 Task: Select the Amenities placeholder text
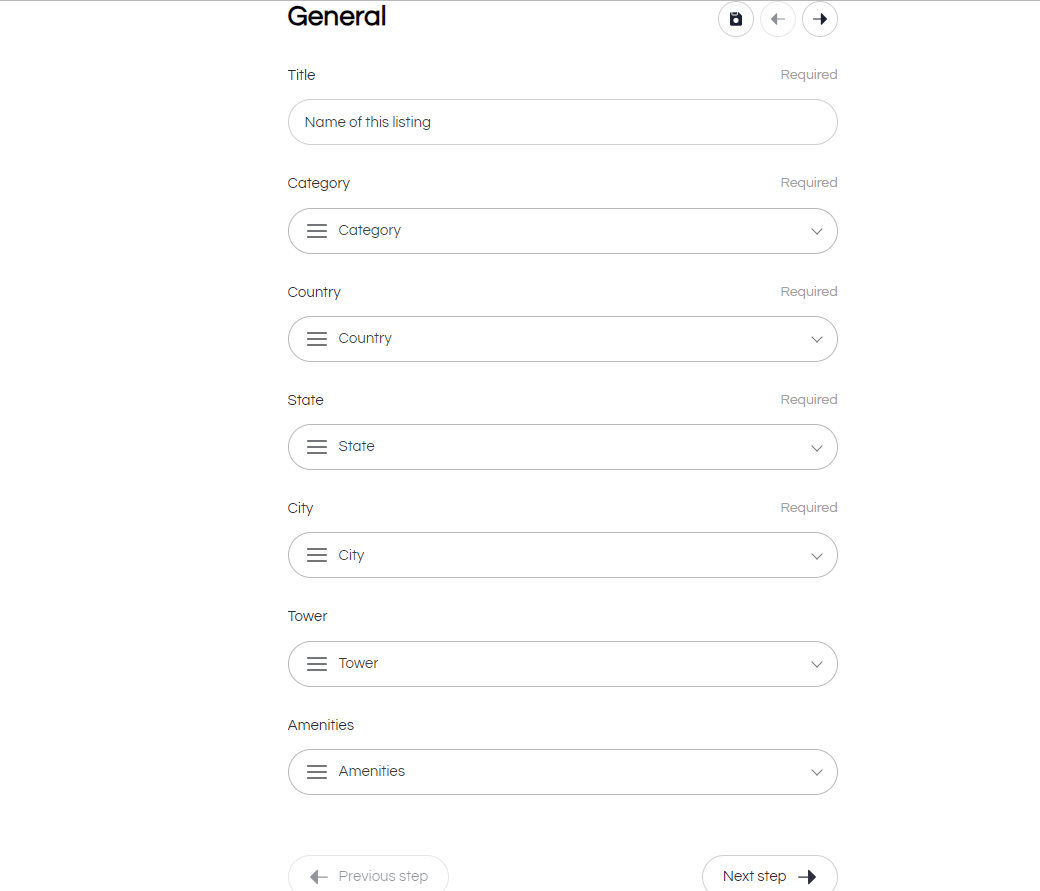point(371,771)
